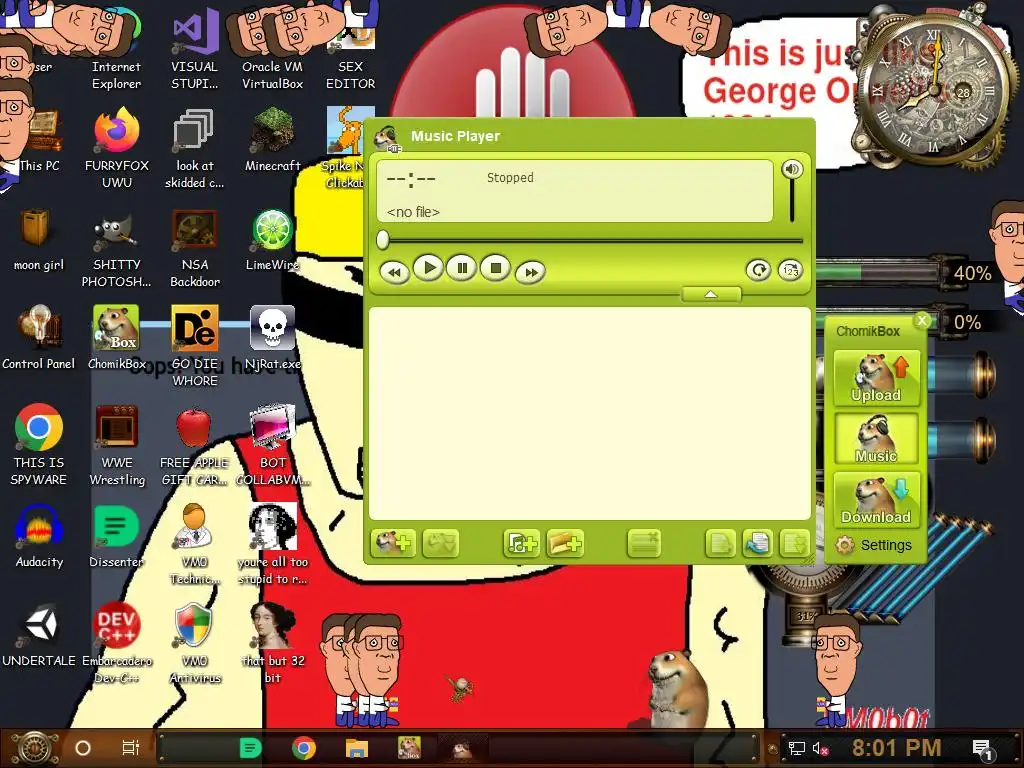1024x768 pixels.
Task: Toggle shuffle order (123) button
Action: point(790,270)
